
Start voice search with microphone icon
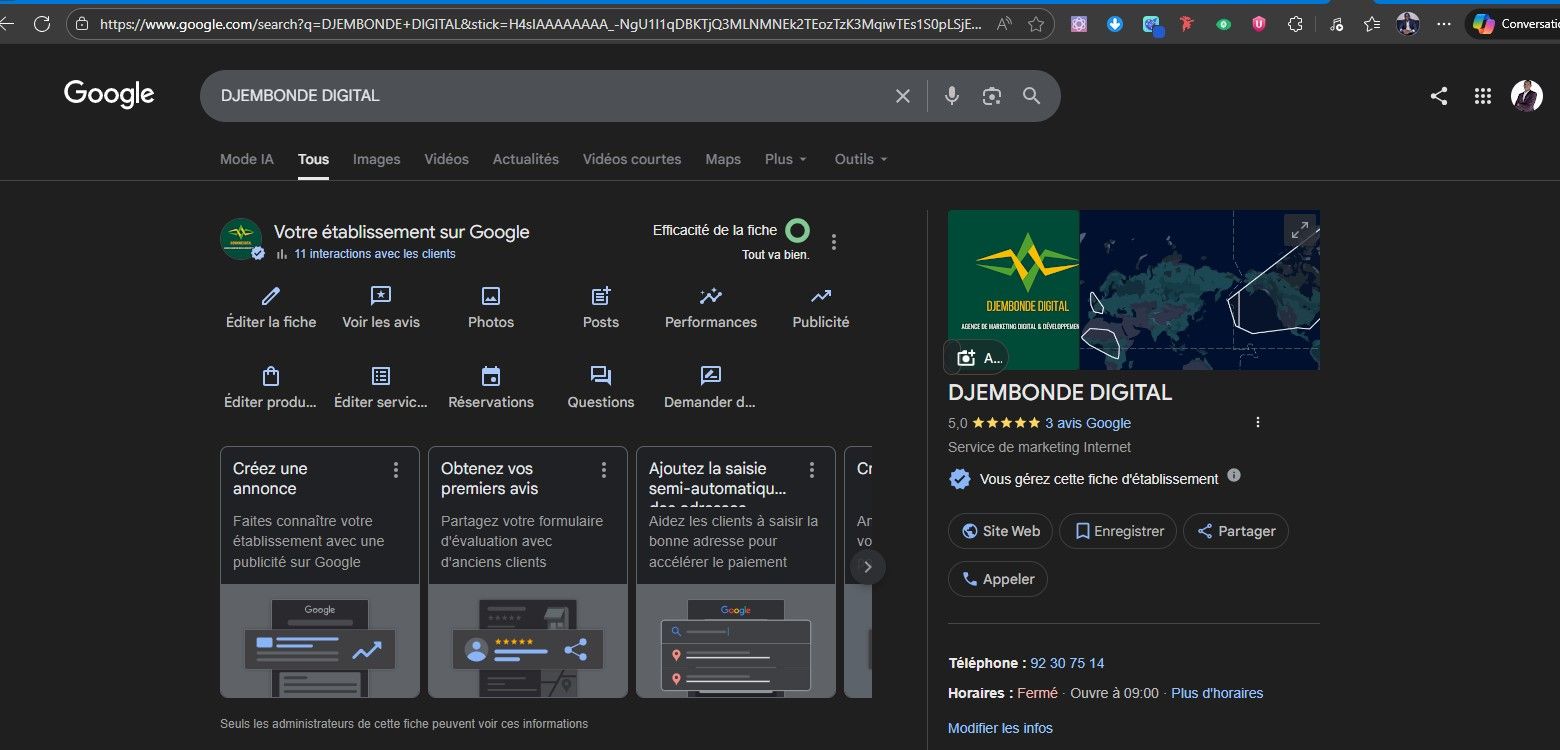click(x=952, y=96)
